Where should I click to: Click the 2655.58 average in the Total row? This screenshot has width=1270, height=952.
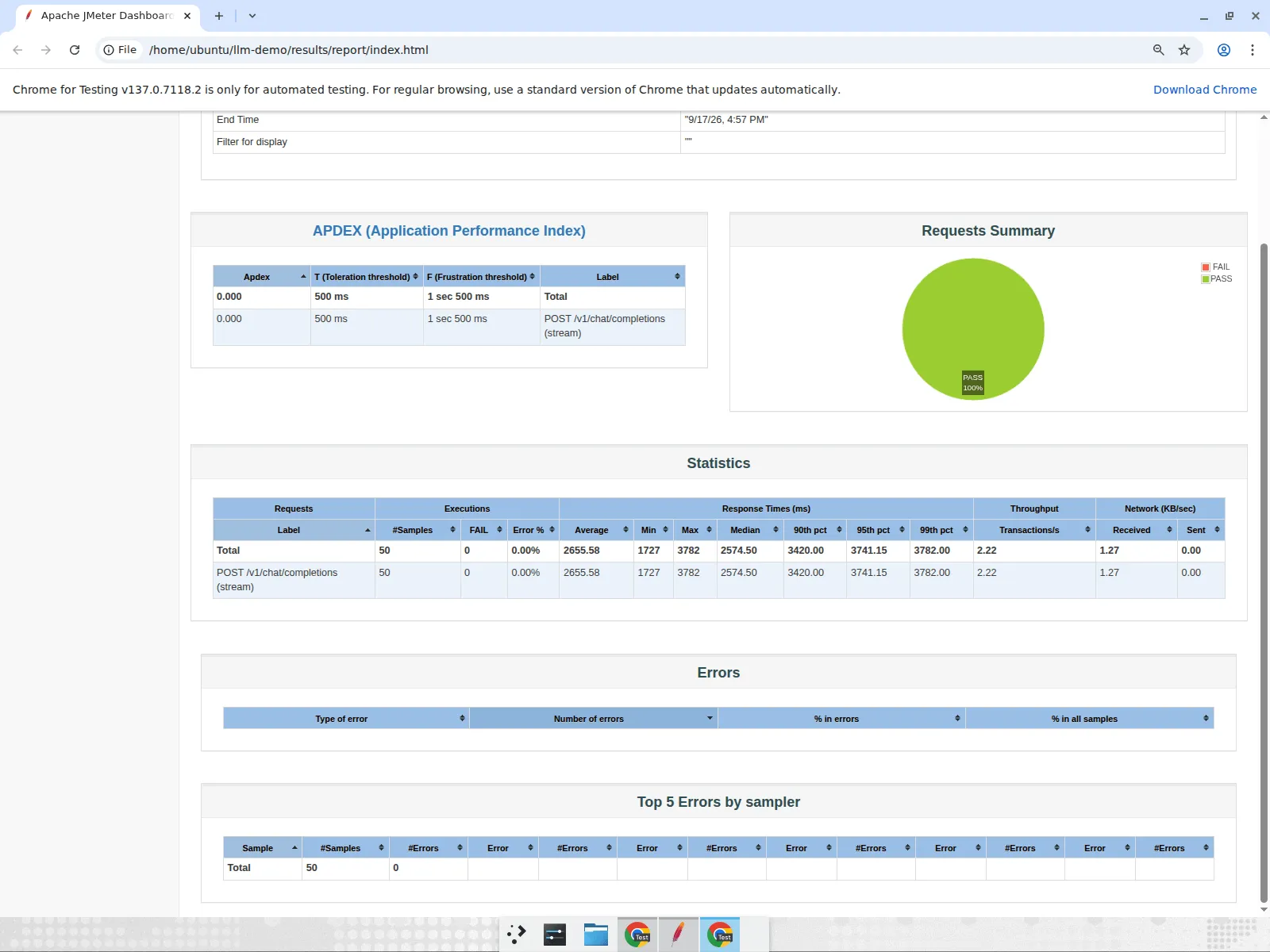pyautogui.click(x=582, y=551)
